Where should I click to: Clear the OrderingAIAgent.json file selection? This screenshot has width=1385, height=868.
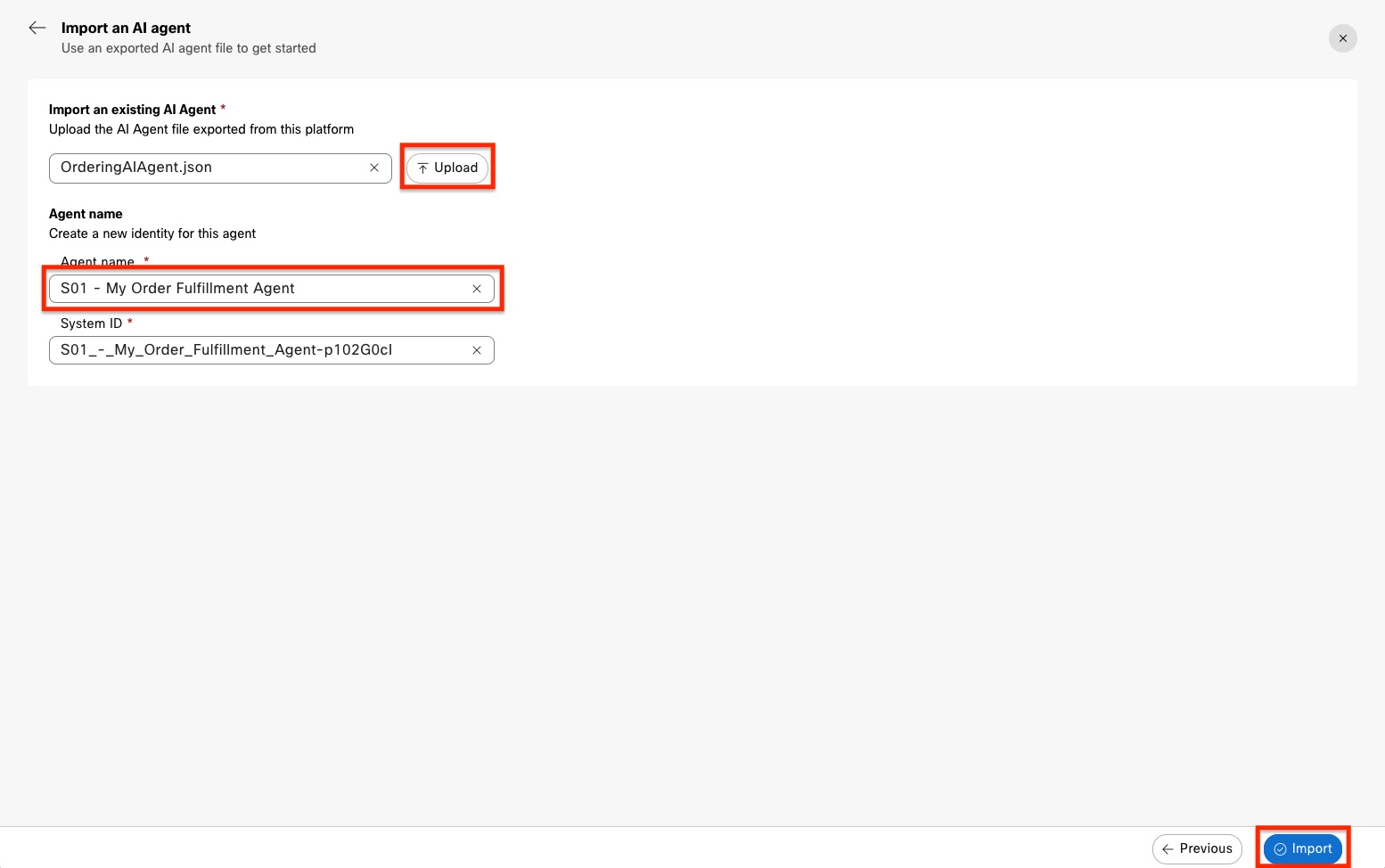click(x=374, y=168)
